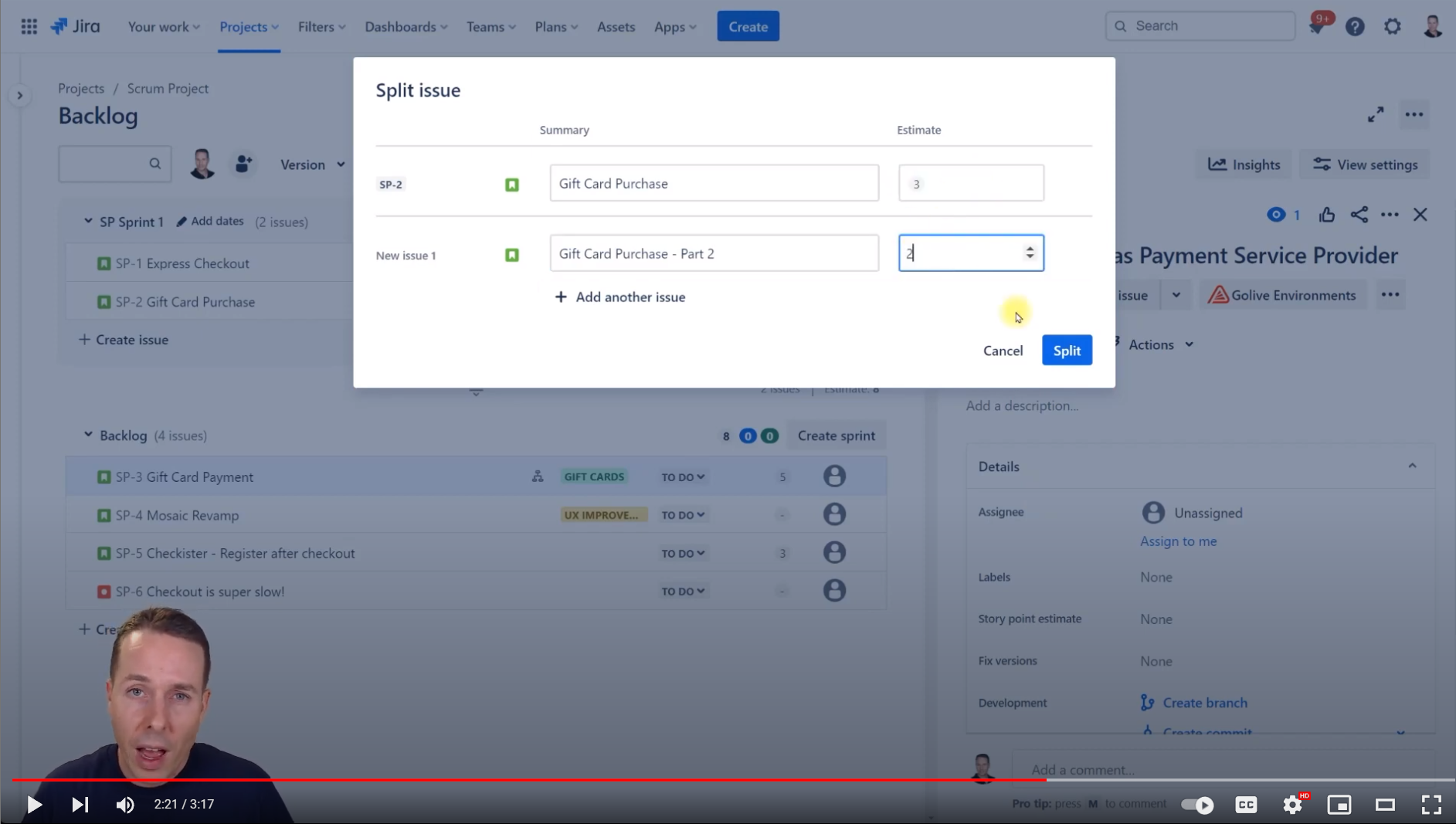Seek on the video progress bar

pos(734,780)
